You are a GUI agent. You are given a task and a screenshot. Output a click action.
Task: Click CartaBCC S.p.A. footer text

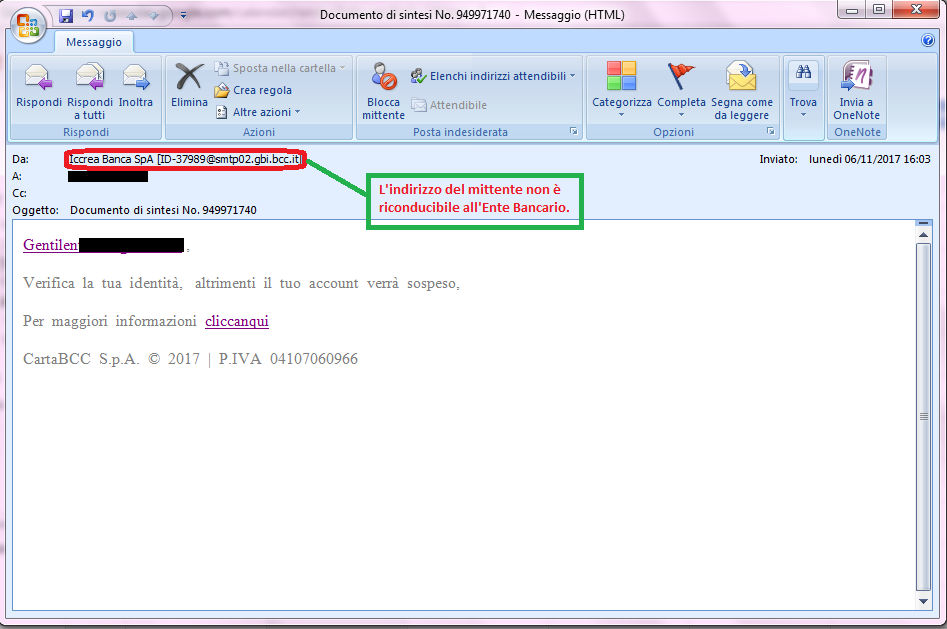tap(190, 359)
